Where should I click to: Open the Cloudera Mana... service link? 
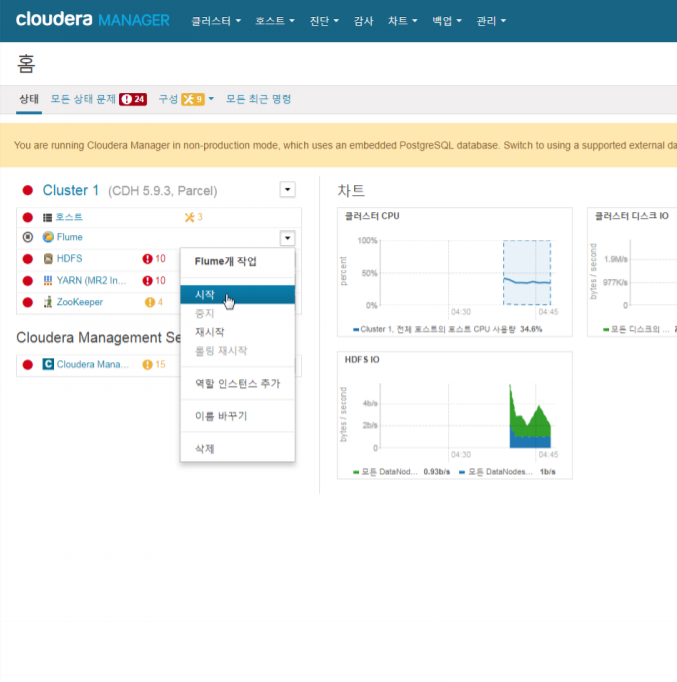point(93,364)
